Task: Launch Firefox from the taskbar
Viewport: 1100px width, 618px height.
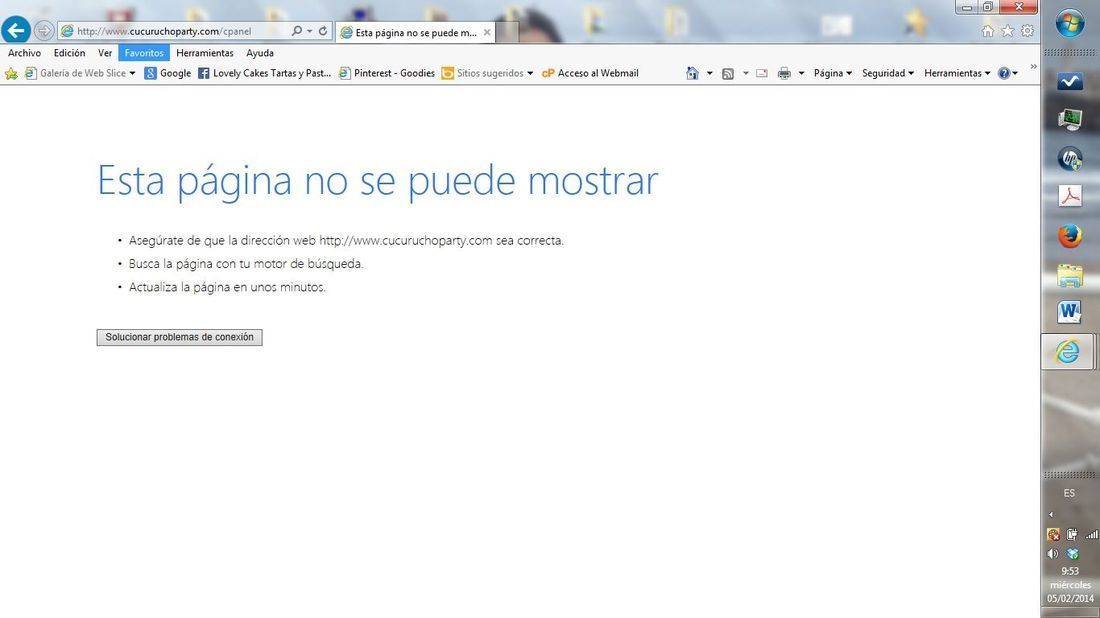Action: click(x=1070, y=236)
